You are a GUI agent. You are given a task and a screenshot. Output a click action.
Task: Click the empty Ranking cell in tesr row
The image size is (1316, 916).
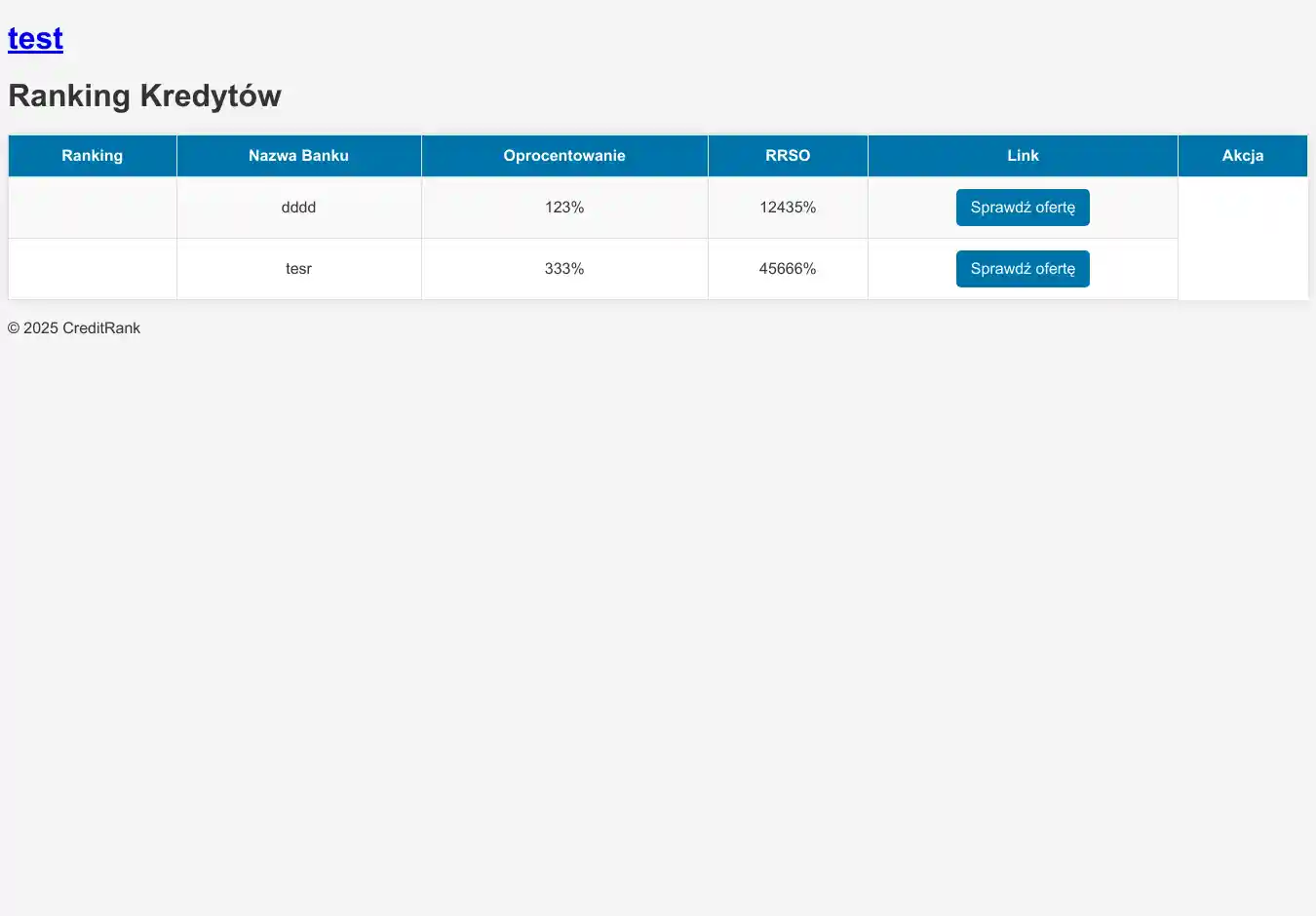93,269
